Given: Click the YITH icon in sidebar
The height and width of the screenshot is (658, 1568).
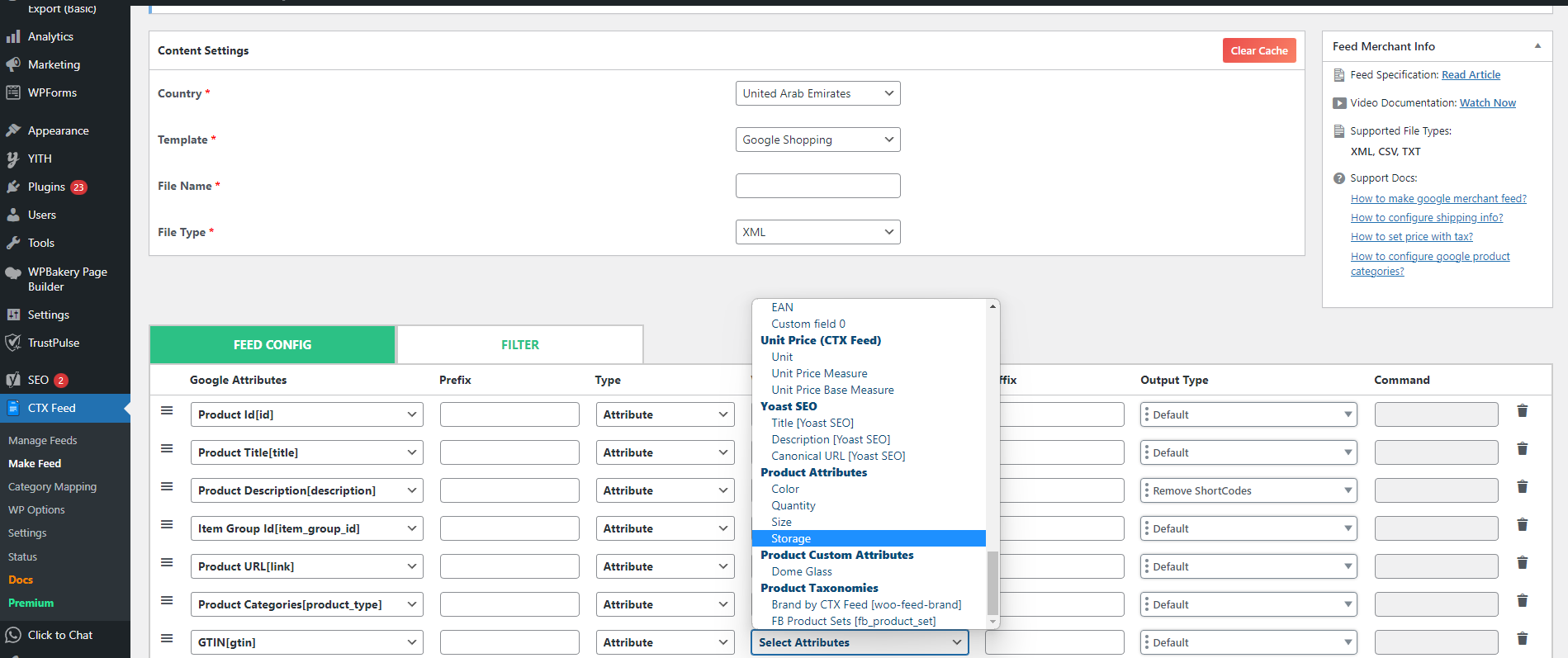Looking at the screenshot, I should coord(13,159).
